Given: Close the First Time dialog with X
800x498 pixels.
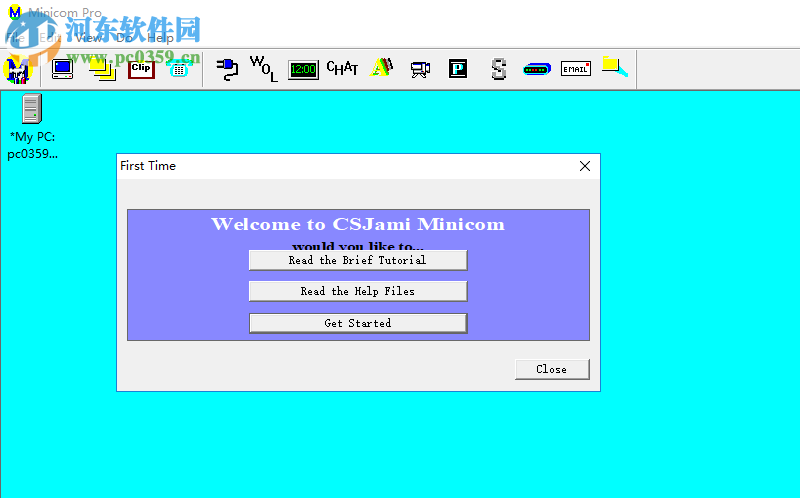Looking at the screenshot, I should pyautogui.click(x=585, y=166).
